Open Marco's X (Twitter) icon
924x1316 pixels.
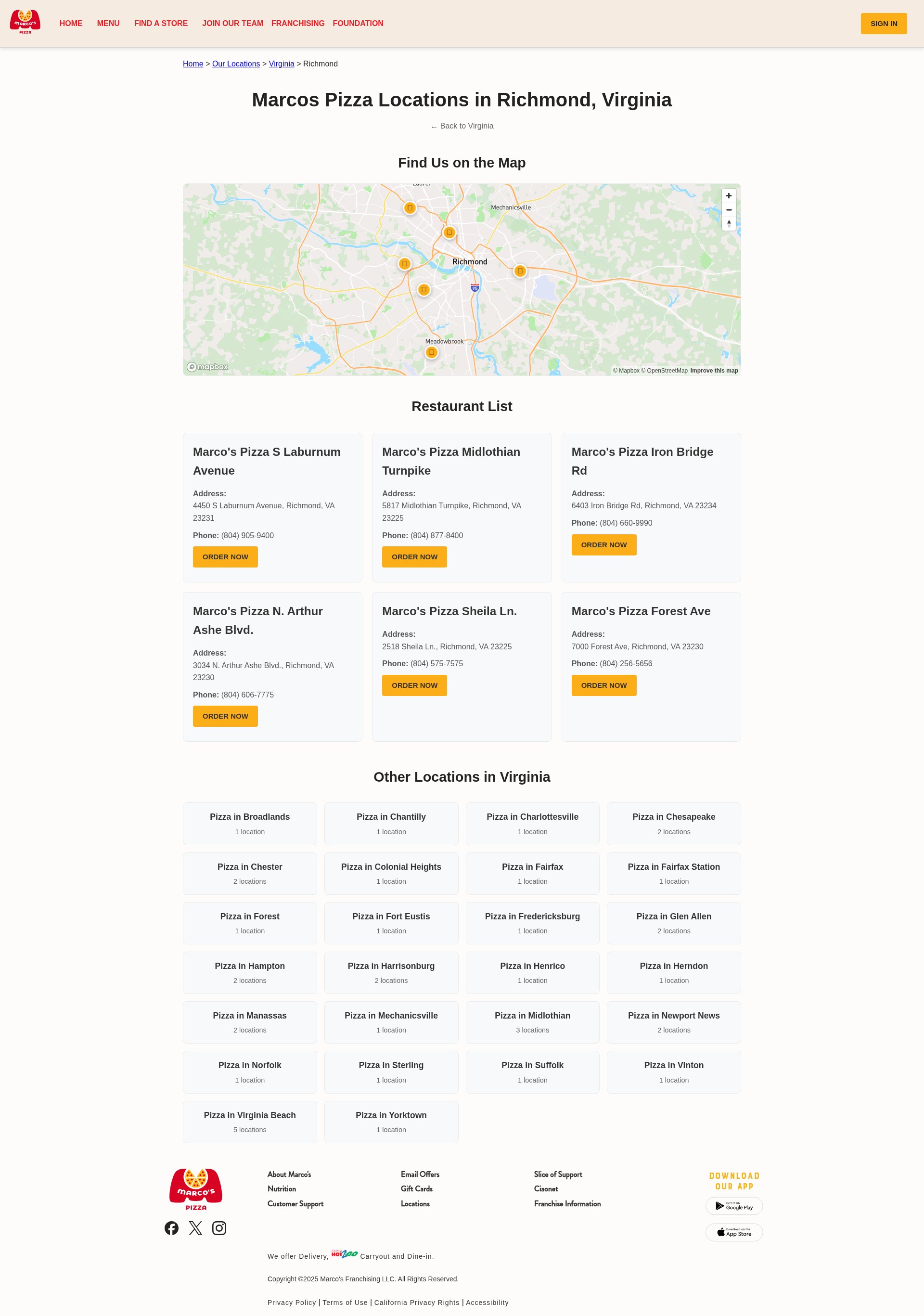pos(195,1228)
